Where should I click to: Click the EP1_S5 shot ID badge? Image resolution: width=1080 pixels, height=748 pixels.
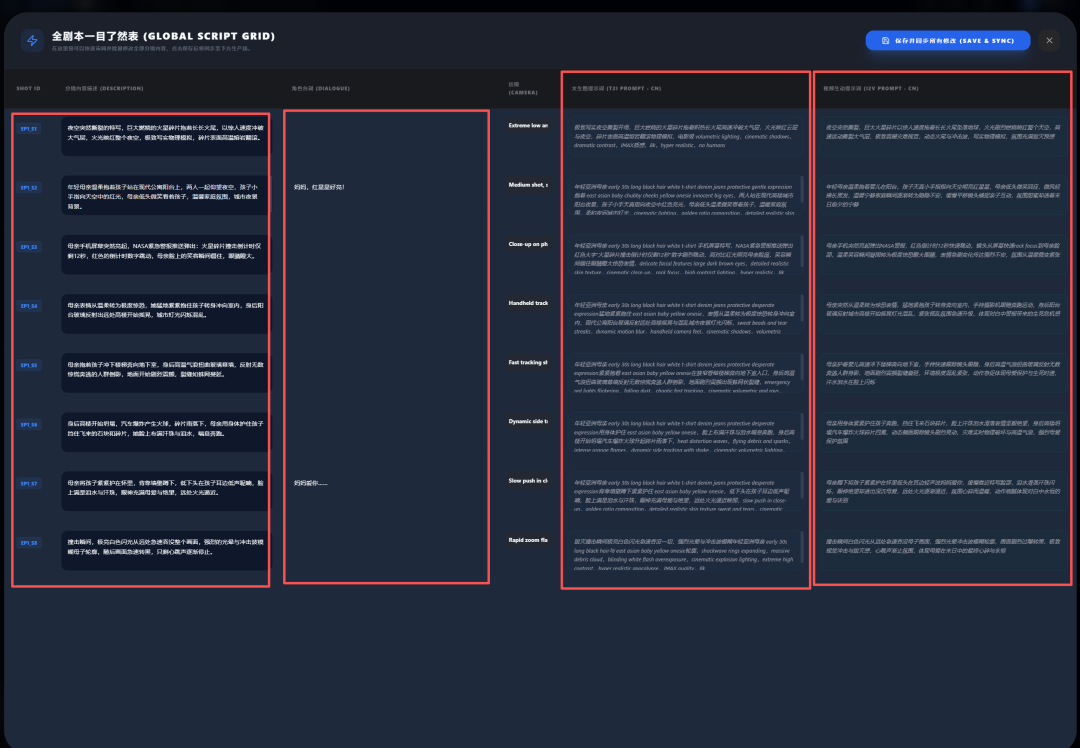point(29,365)
